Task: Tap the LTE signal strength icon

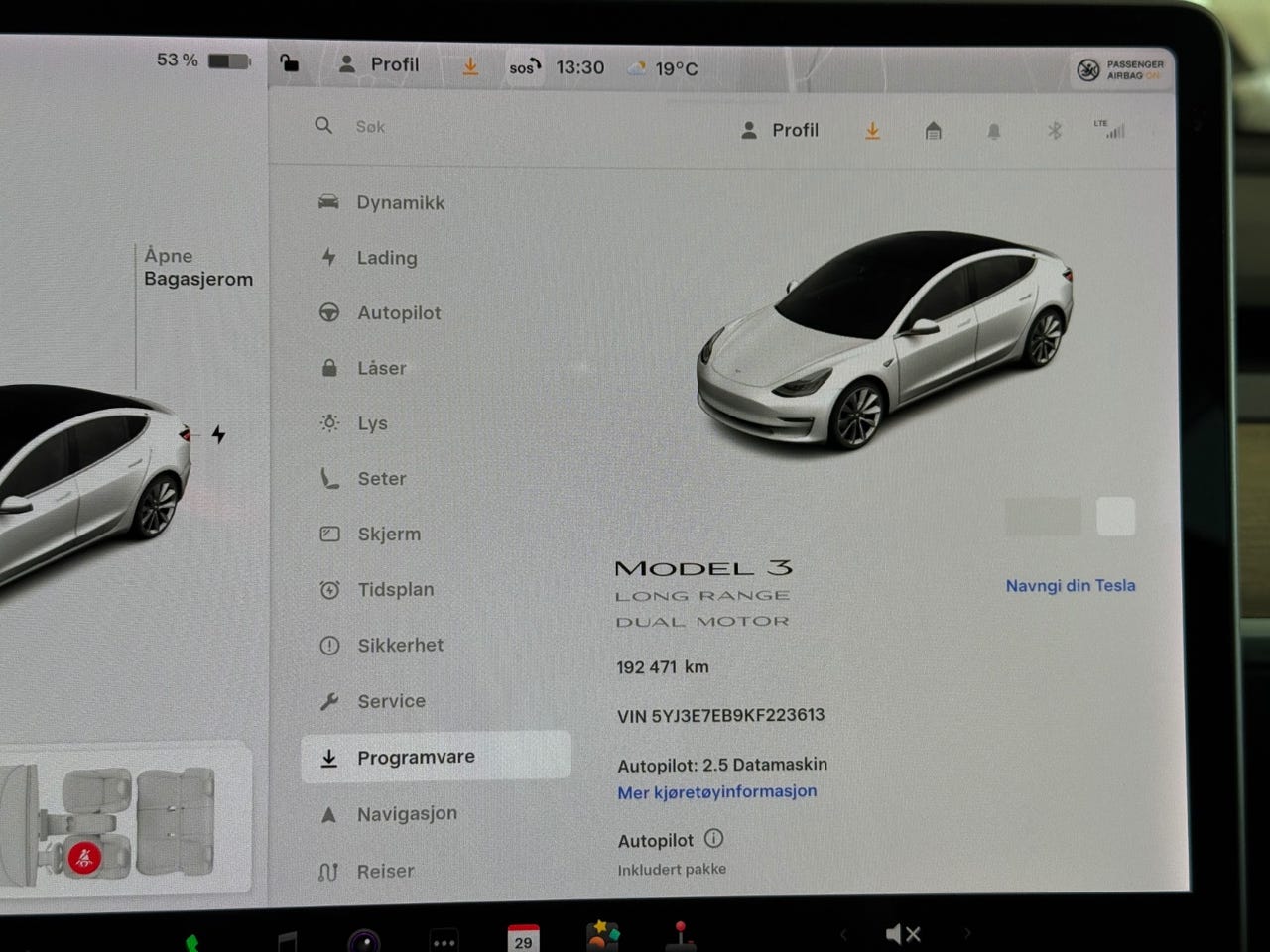Action: 1110,129
